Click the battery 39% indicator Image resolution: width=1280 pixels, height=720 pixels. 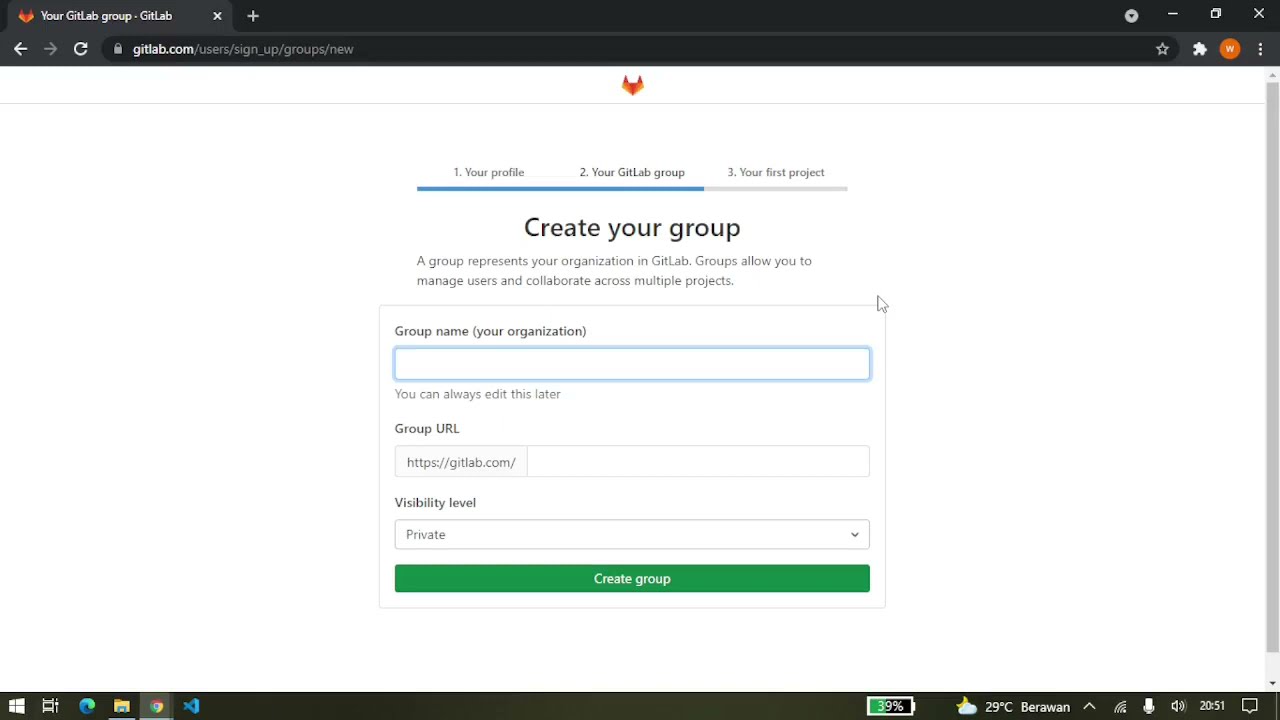[x=890, y=706]
